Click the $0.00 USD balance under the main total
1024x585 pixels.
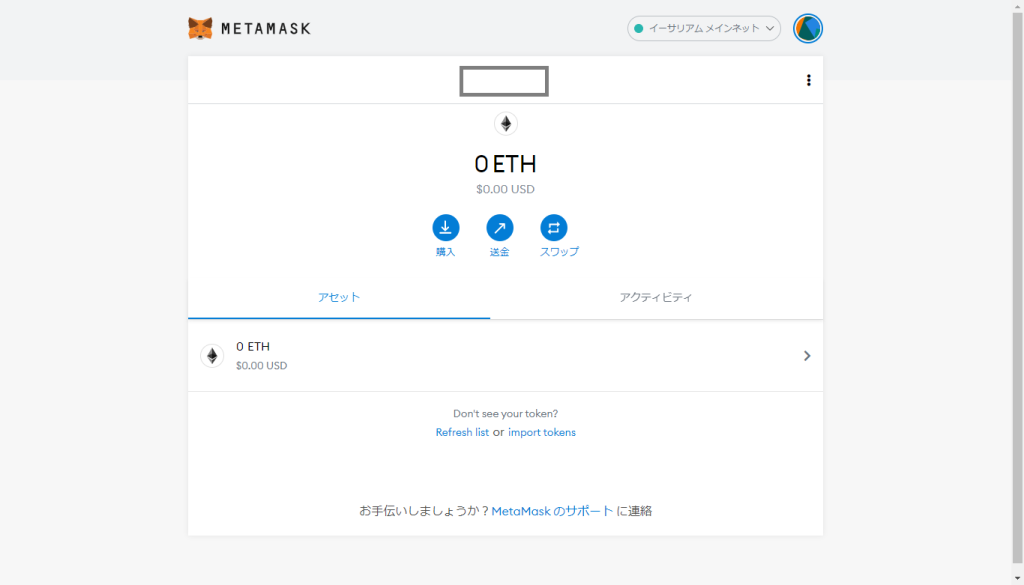coord(505,189)
